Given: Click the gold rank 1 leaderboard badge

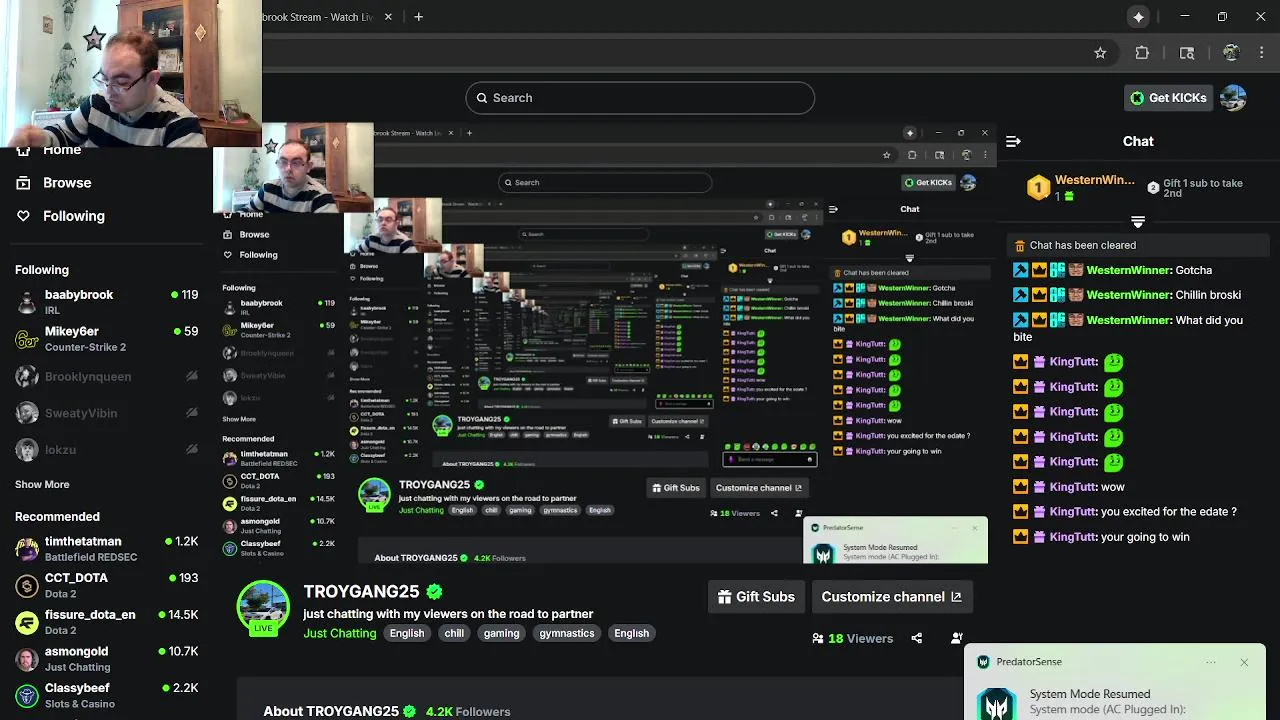Looking at the screenshot, I should 1038,187.
